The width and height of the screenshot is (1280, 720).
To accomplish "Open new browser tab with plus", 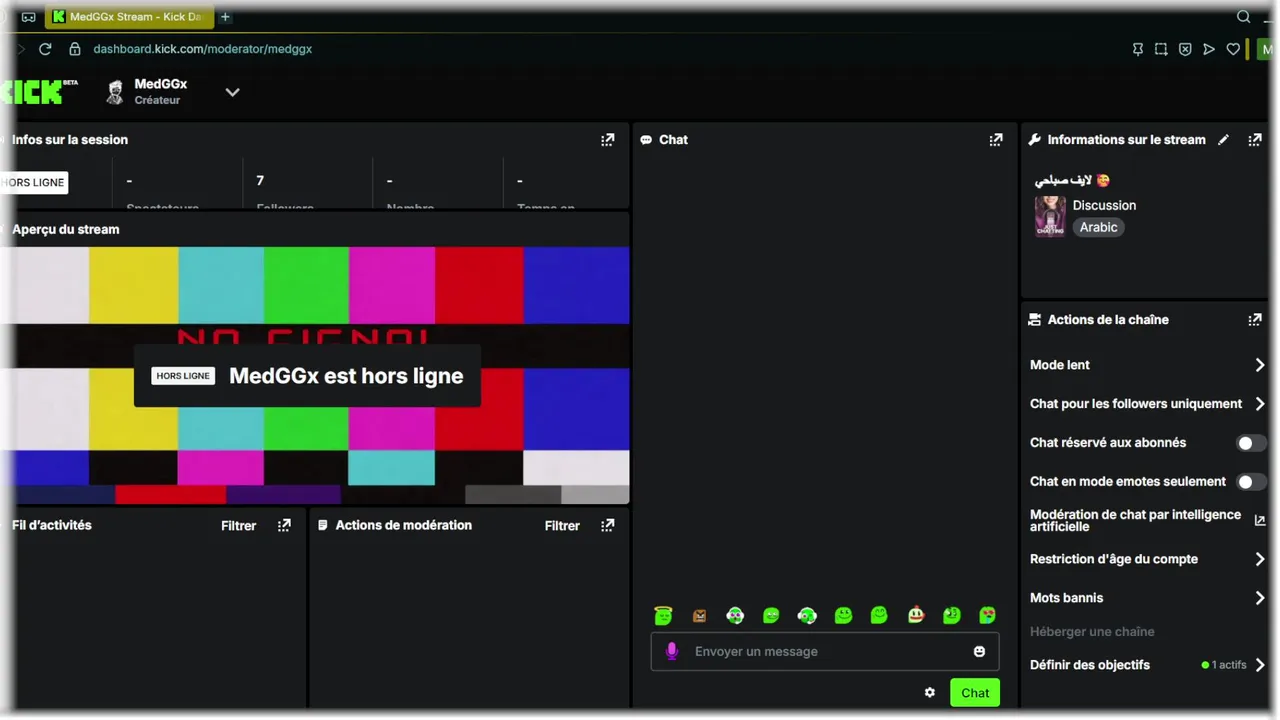I will [225, 17].
